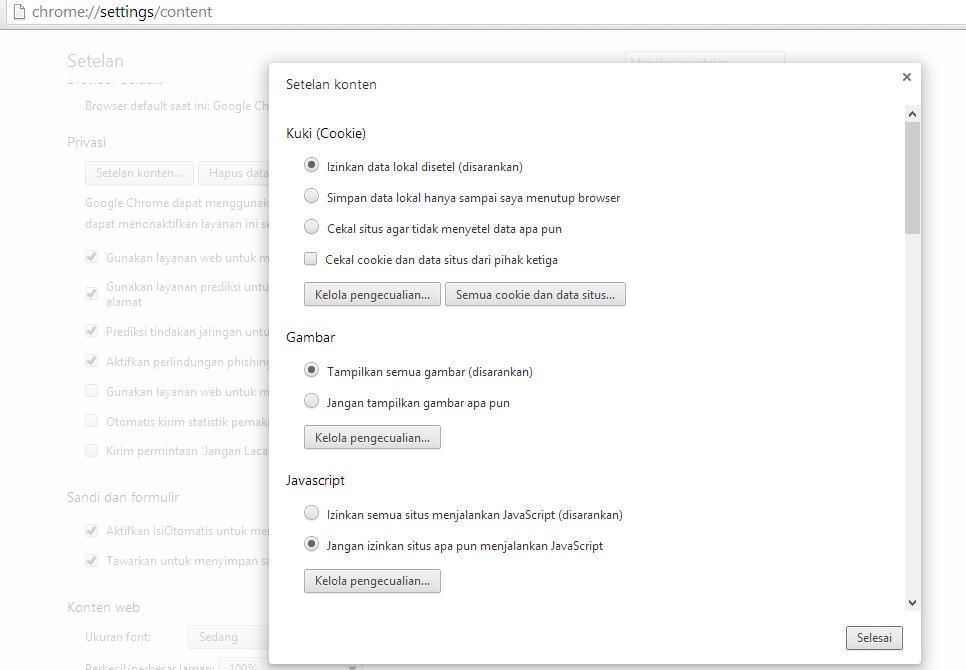Viewport: 966px width, 670px height.
Task: Click the page icon in the address bar
Action: click(19, 12)
